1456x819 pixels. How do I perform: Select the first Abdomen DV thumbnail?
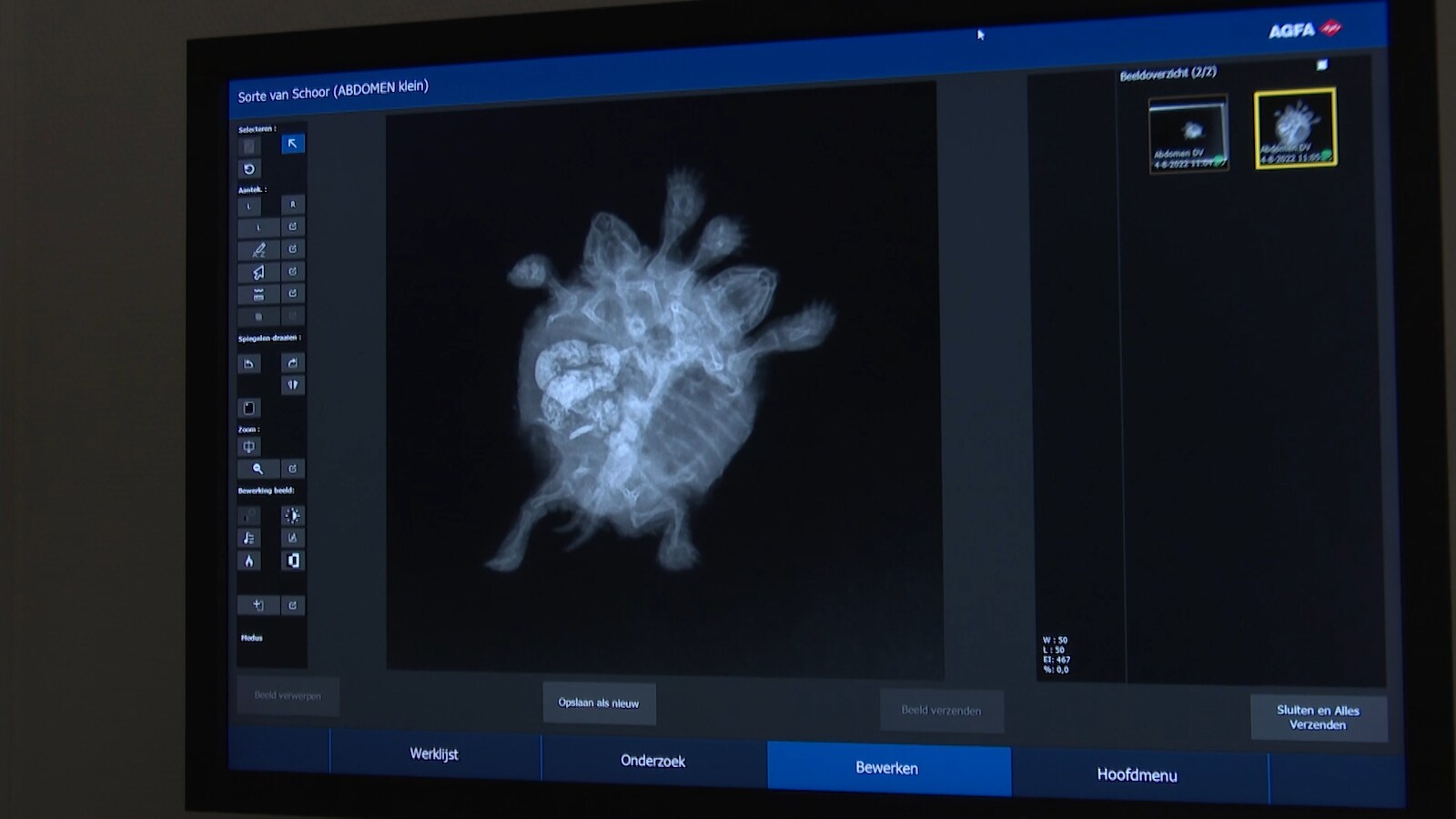1188,135
